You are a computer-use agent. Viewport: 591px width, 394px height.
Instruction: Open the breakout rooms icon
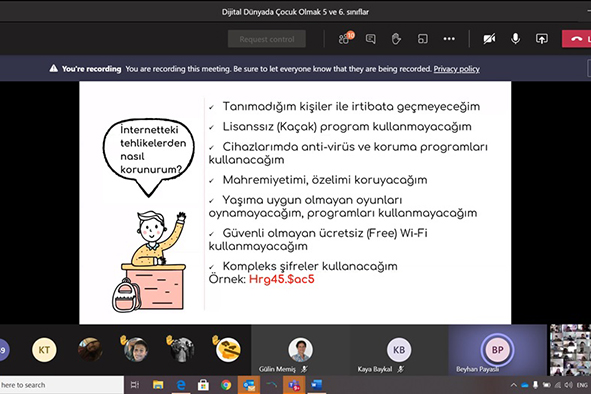click(x=423, y=39)
